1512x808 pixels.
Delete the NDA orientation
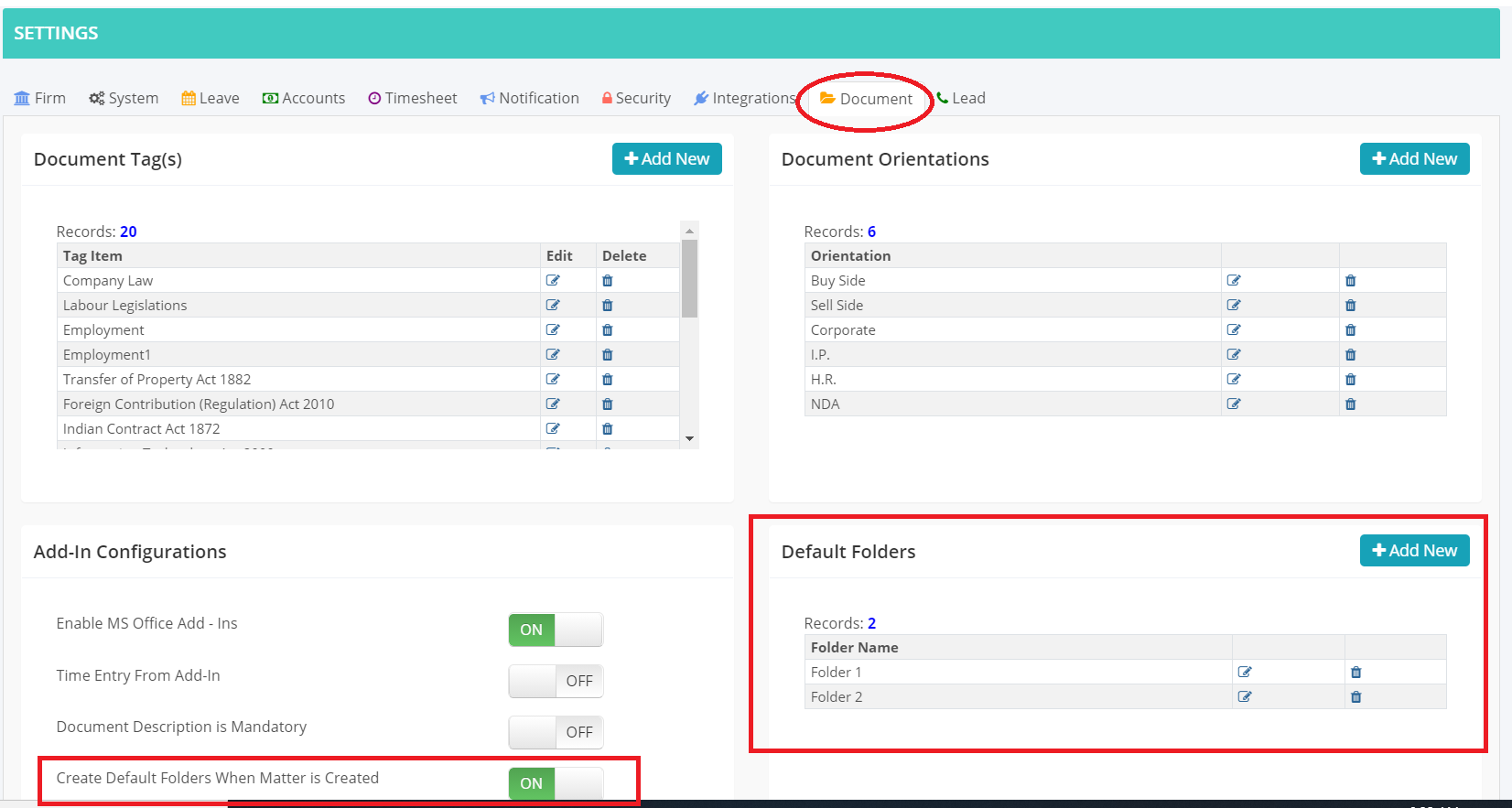(1350, 404)
